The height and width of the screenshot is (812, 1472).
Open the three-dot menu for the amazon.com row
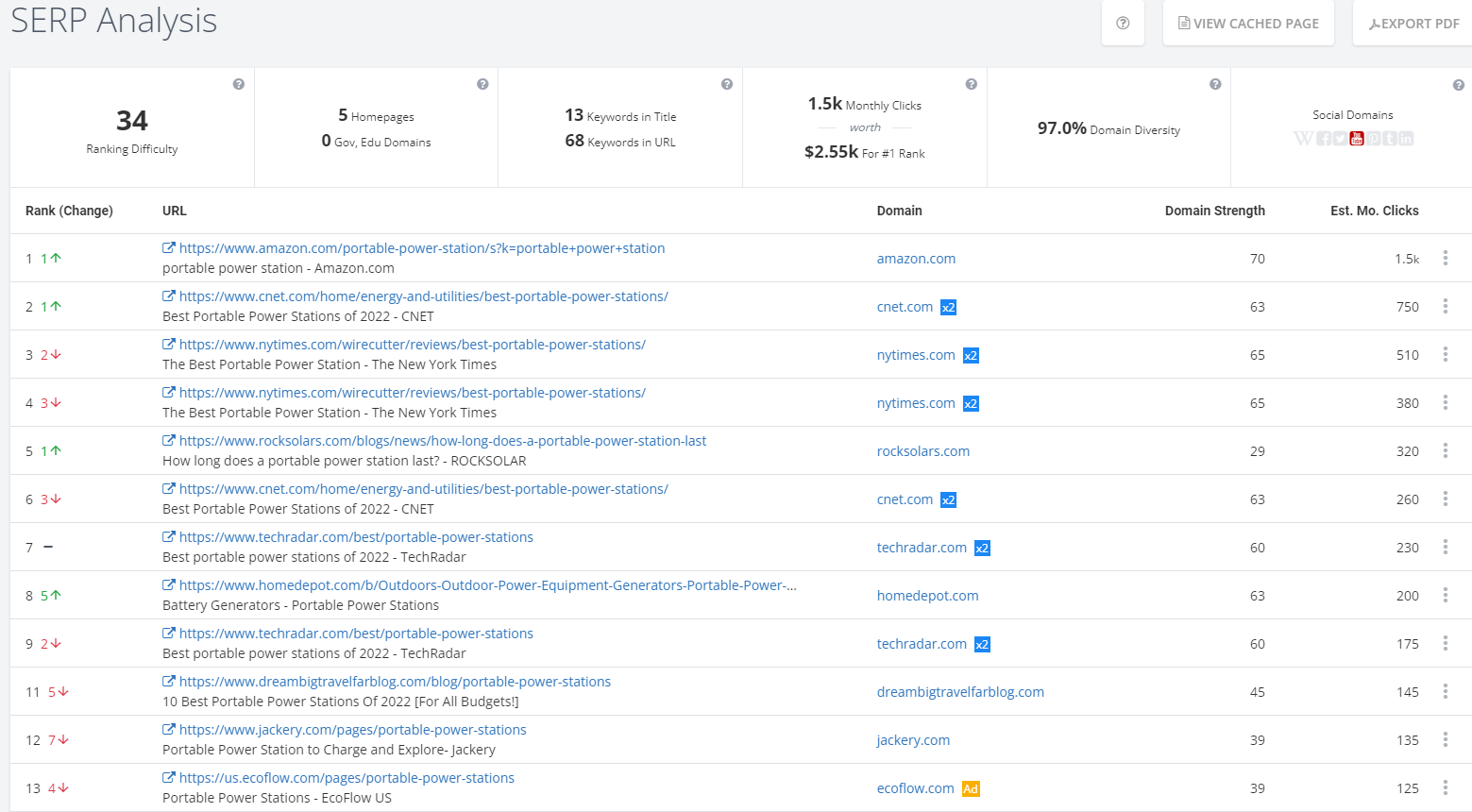(1446, 258)
